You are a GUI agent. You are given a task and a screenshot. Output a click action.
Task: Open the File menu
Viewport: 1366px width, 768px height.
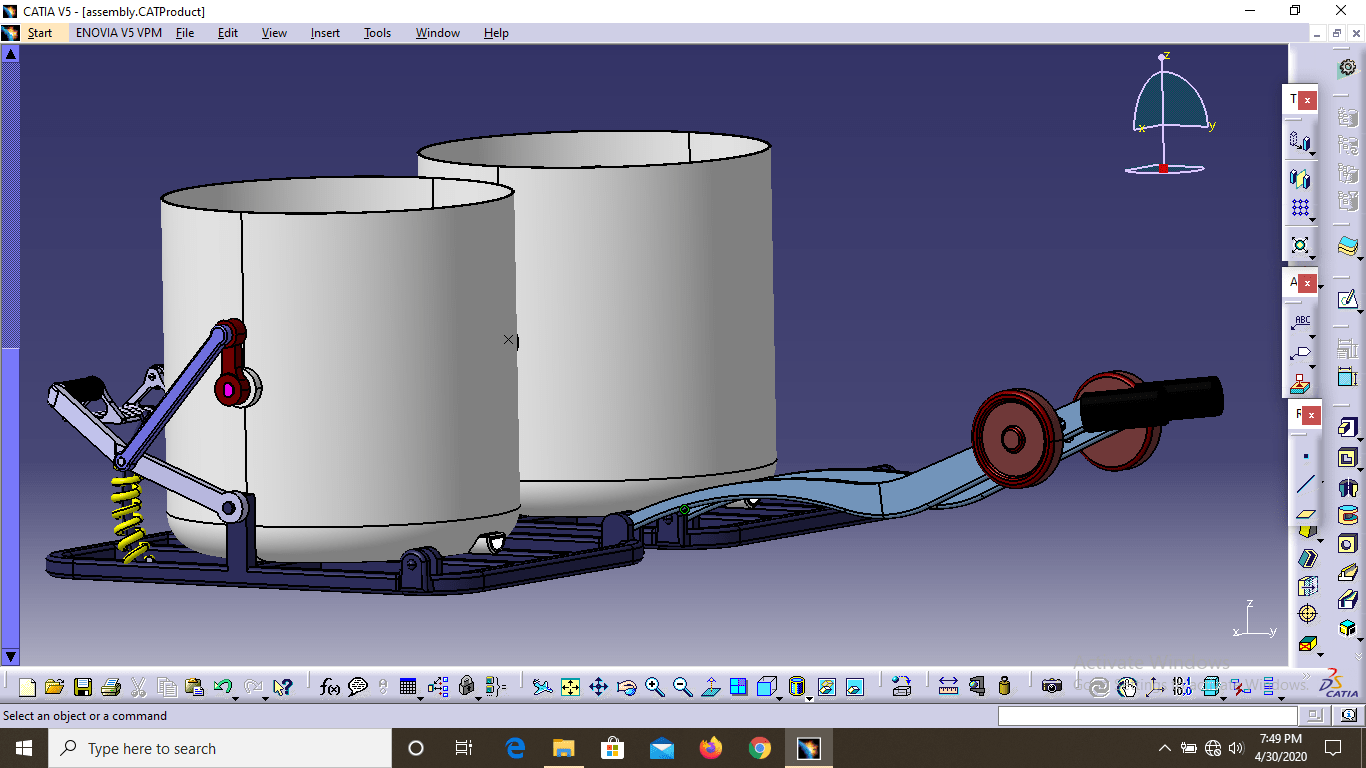(x=185, y=33)
